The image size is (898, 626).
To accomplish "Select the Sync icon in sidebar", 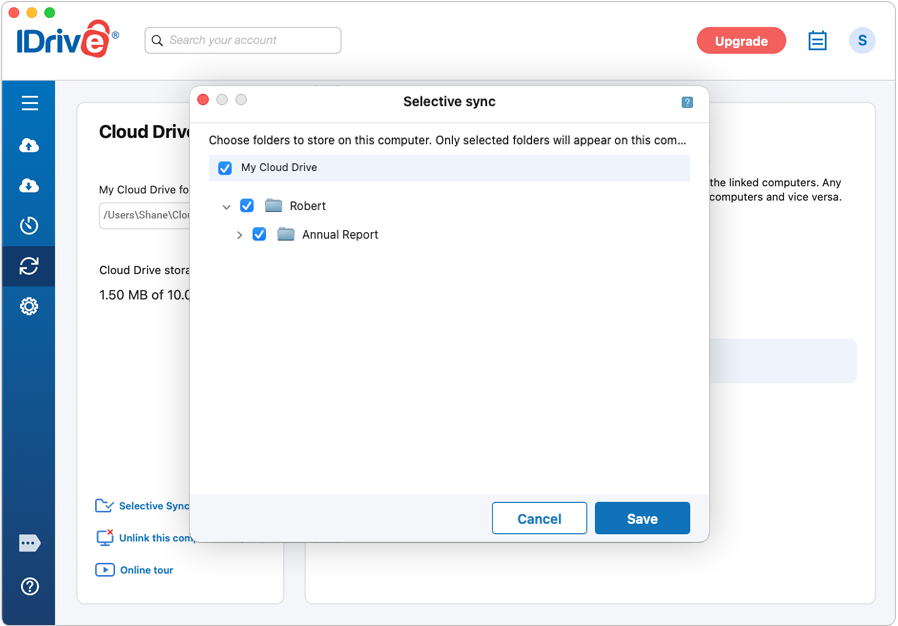I will (x=29, y=266).
